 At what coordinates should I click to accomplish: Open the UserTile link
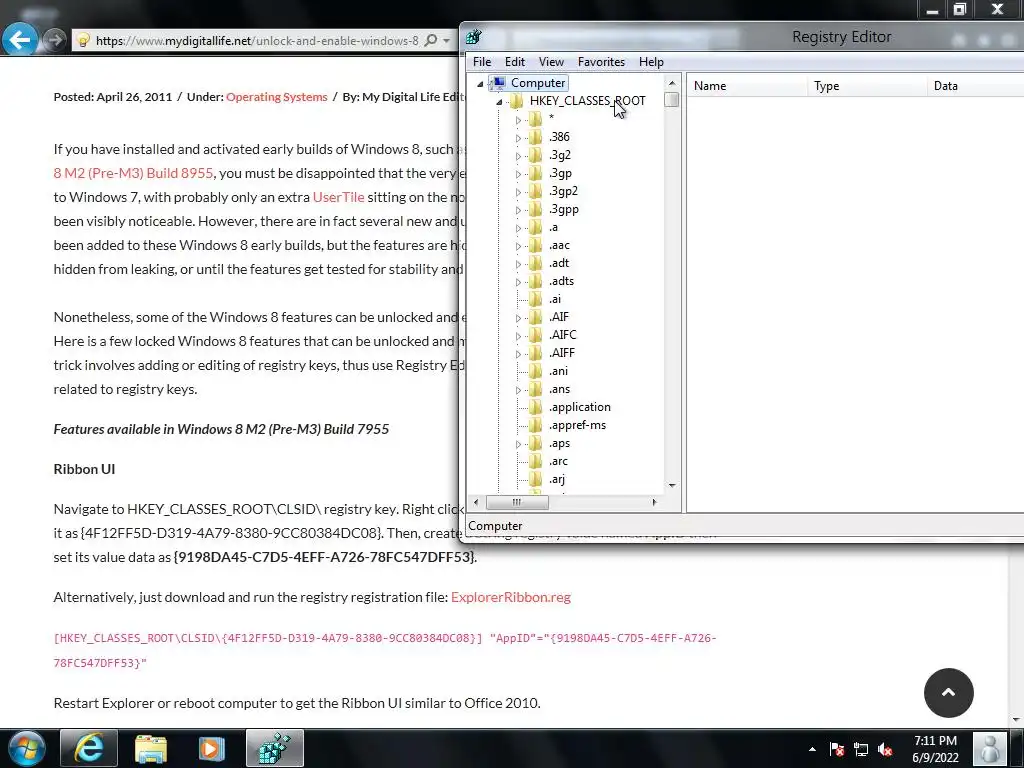(x=338, y=197)
